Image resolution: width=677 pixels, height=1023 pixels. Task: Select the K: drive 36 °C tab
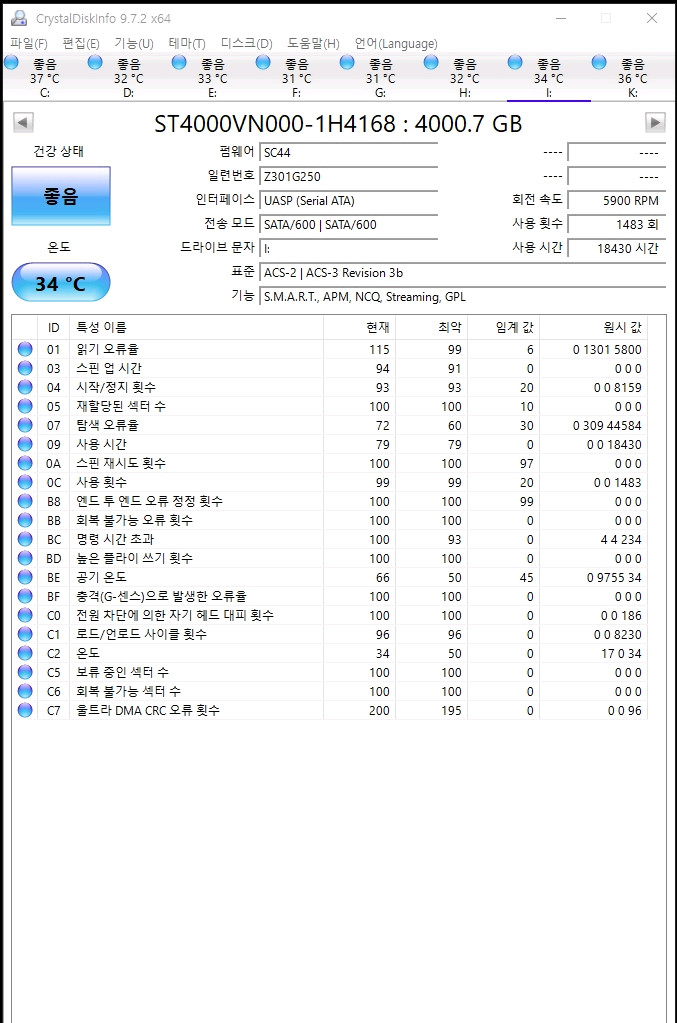[x=633, y=78]
